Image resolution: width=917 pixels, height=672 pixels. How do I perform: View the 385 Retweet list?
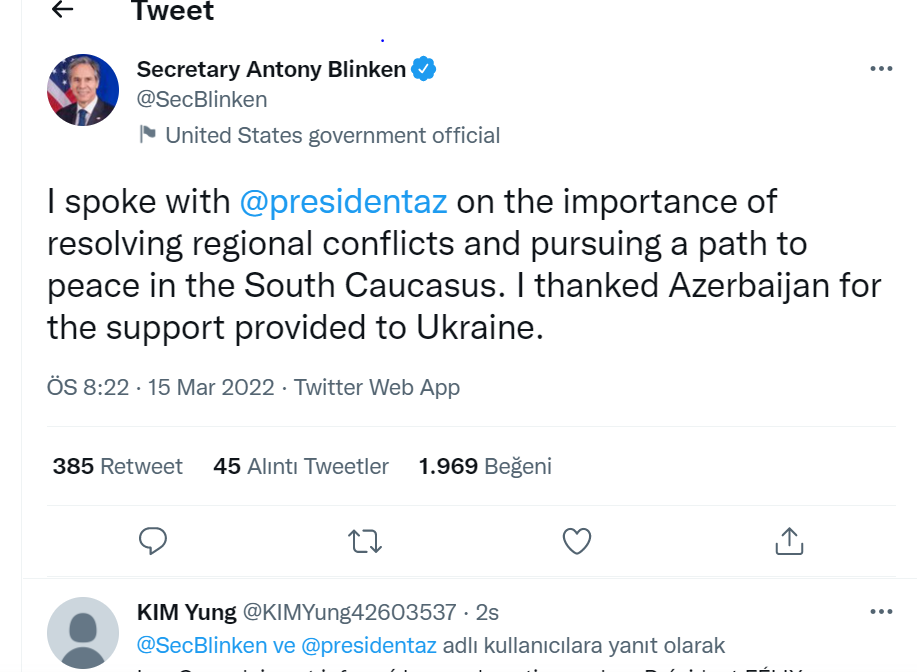[x=118, y=466]
